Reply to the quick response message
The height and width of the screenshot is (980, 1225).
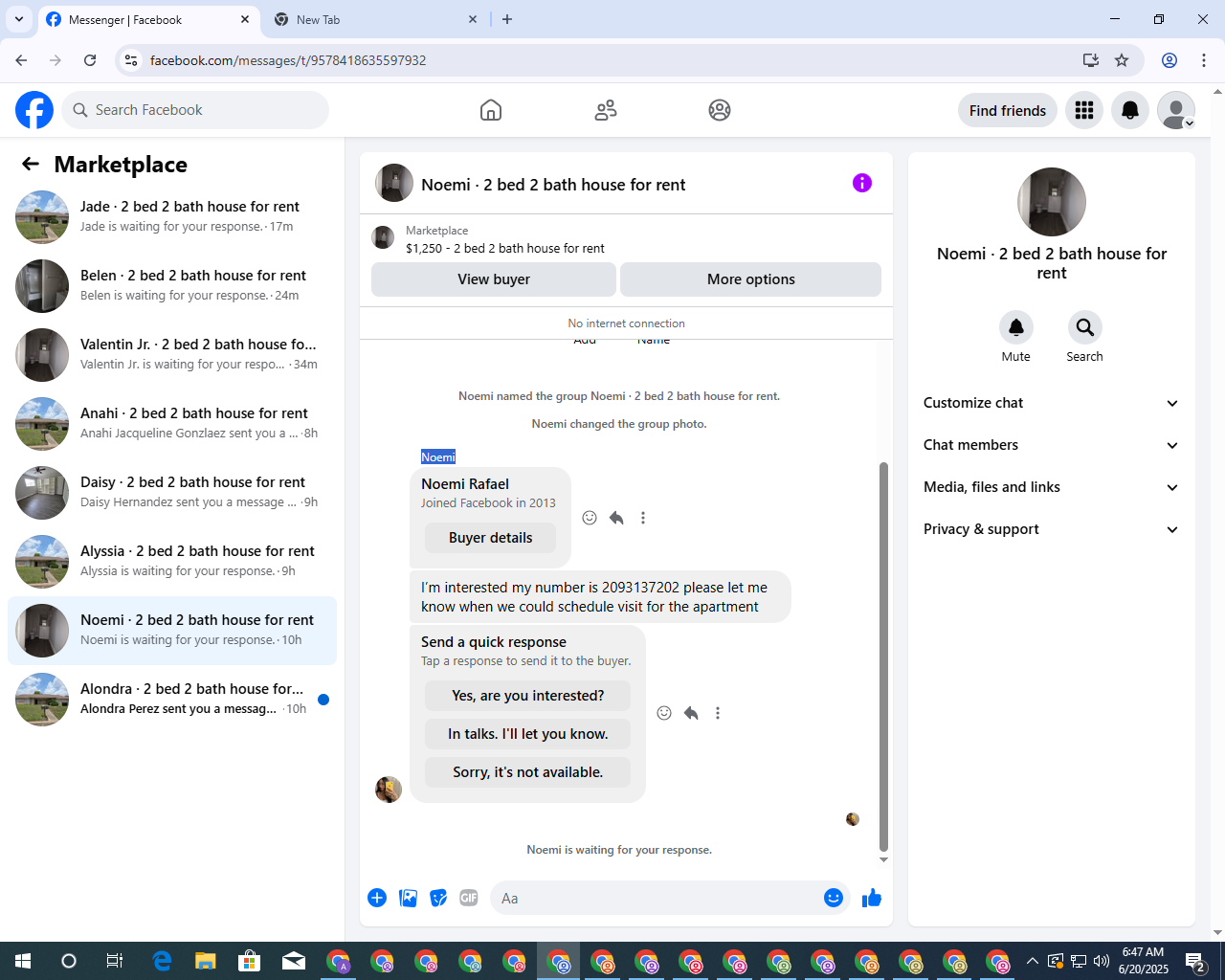point(691,713)
